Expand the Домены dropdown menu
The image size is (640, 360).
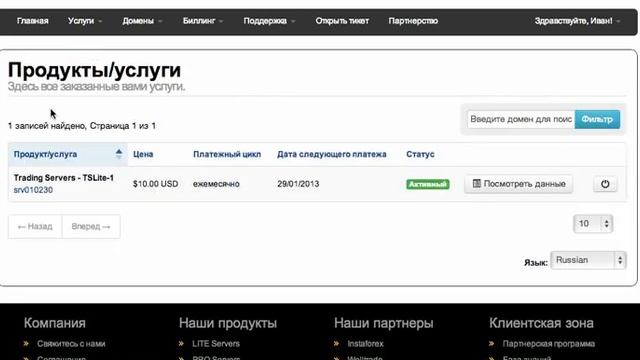click(142, 21)
